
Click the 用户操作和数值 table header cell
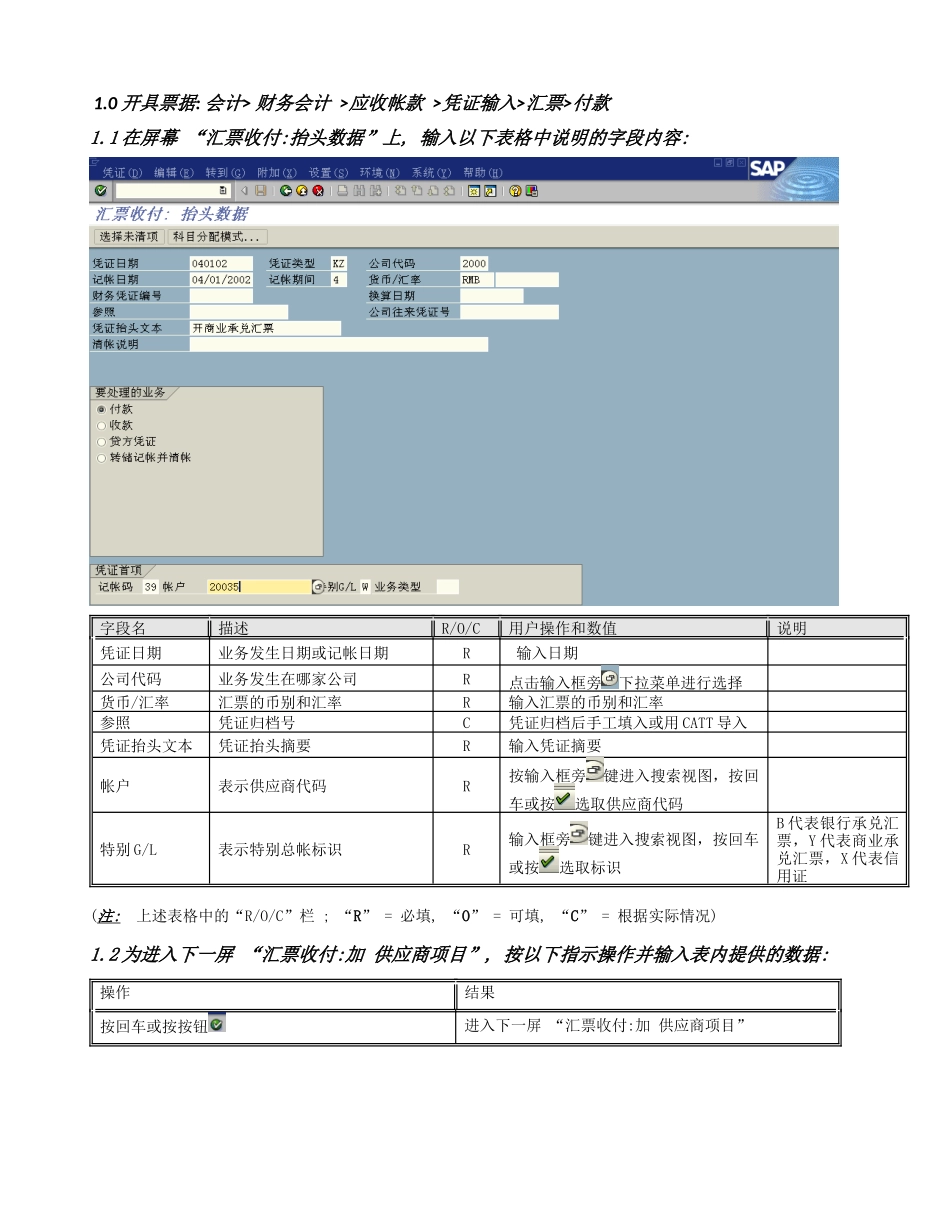coord(633,629)
